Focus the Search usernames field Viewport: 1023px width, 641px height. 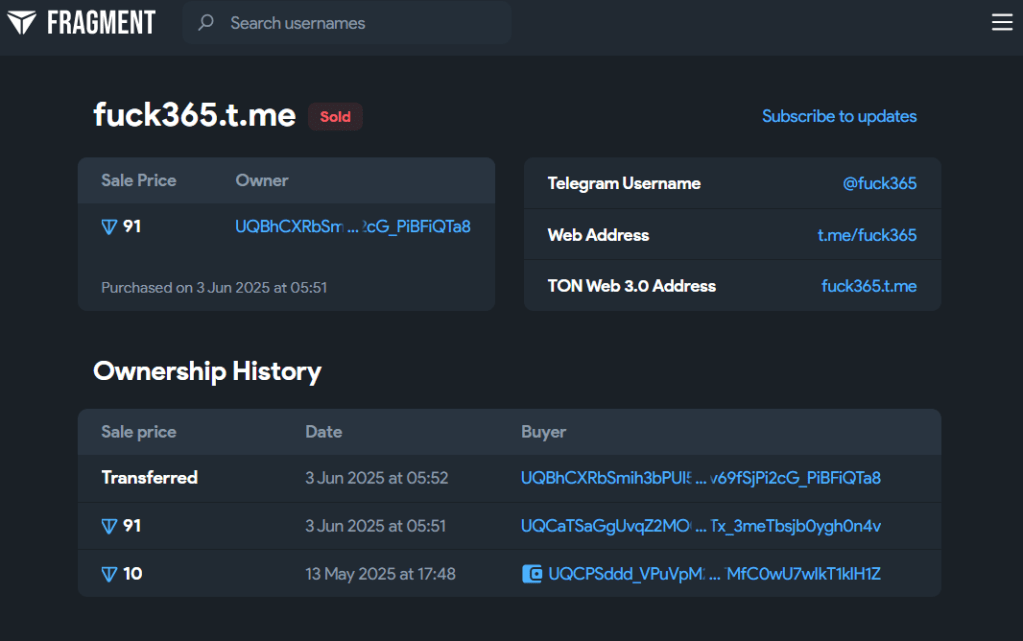360,22
